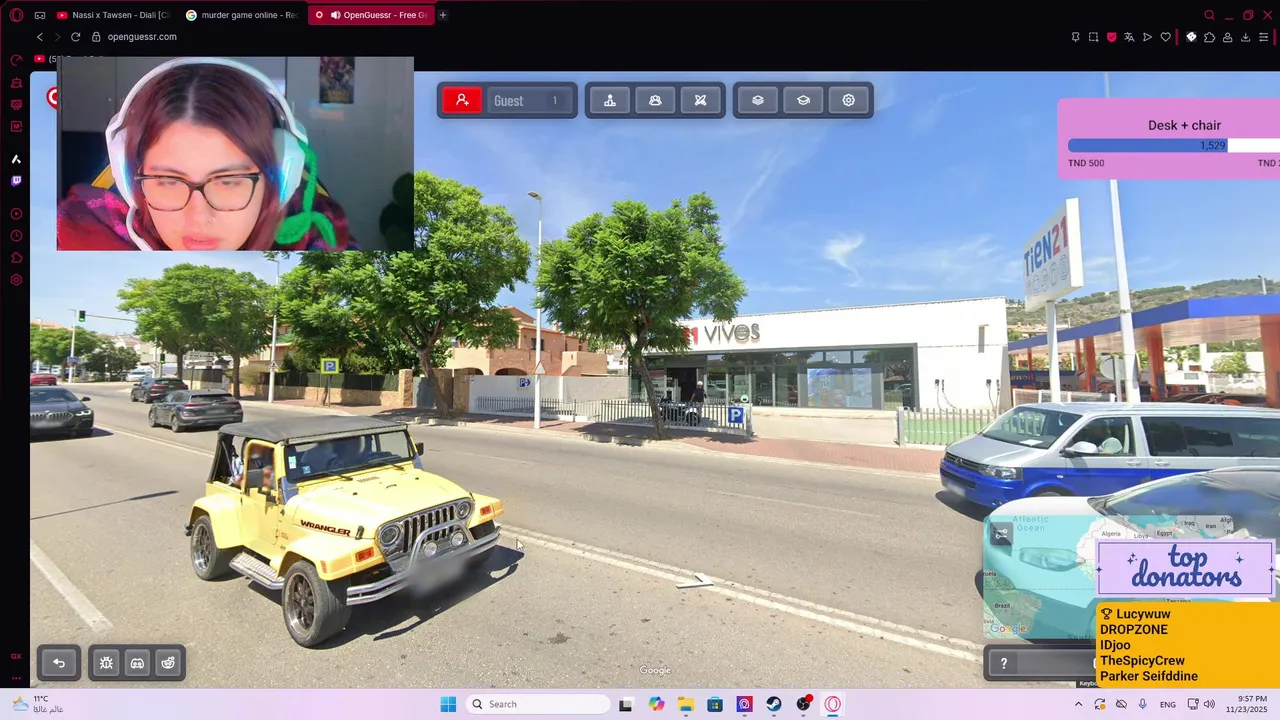The height and width of the screenshot is (720, 1280).
Task: Open the snapshot capture tool
Action: tap(1093, 37)
